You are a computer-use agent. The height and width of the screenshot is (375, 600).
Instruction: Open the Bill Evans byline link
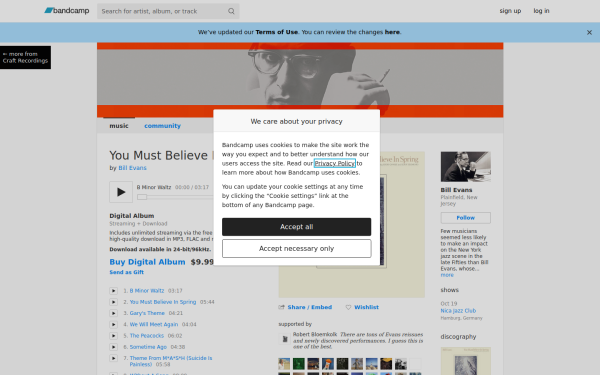click(132, 168)
